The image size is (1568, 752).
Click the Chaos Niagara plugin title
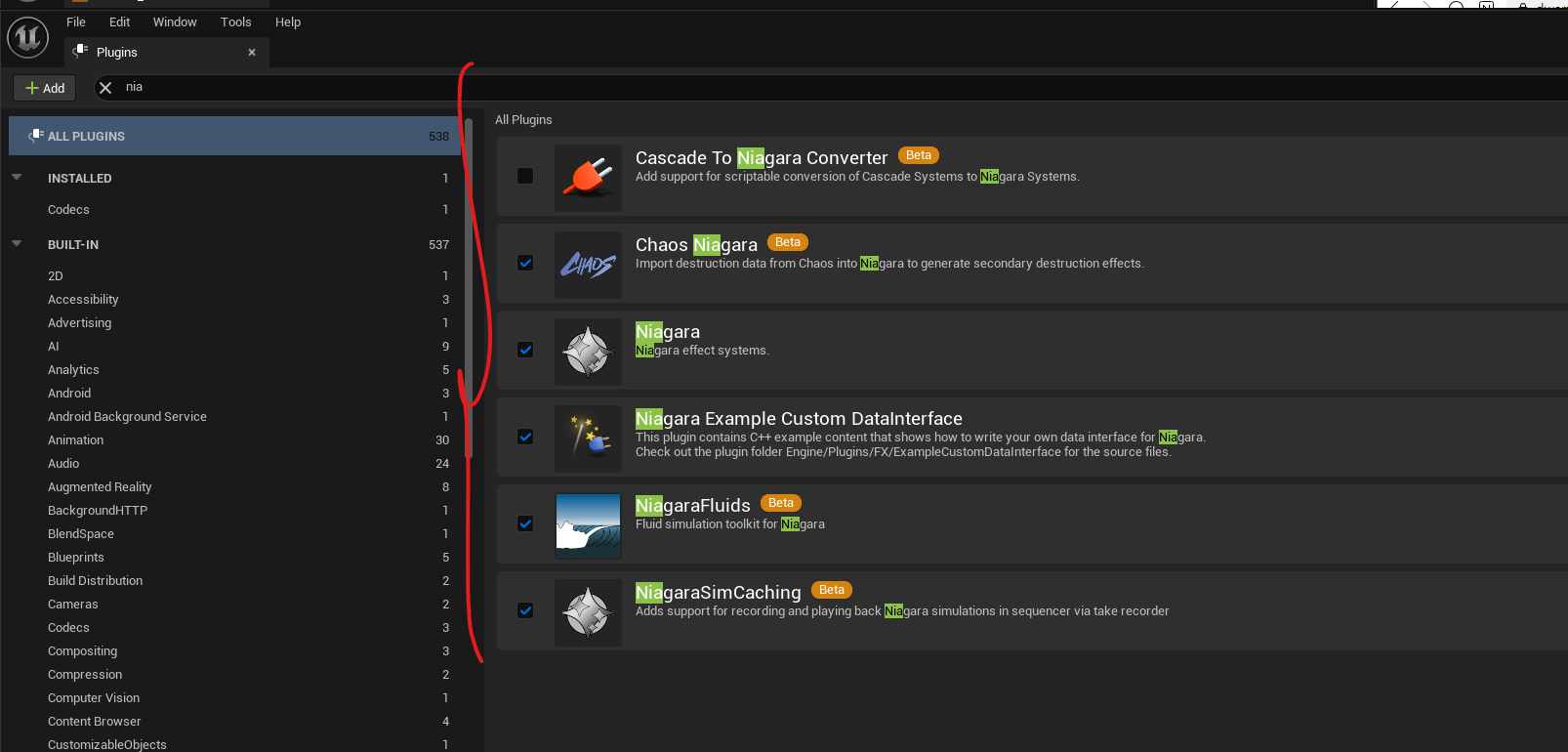tap(696, 244)
